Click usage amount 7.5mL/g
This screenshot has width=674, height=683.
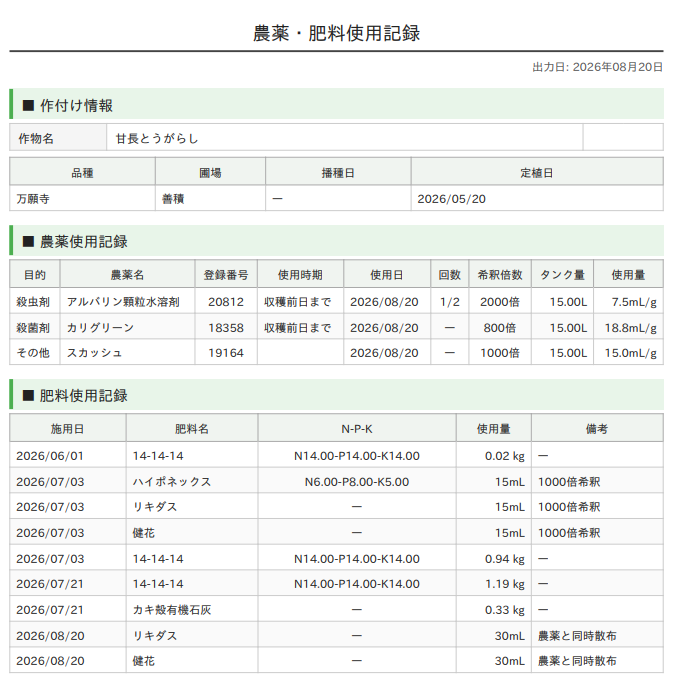click(x=634, y=302)
